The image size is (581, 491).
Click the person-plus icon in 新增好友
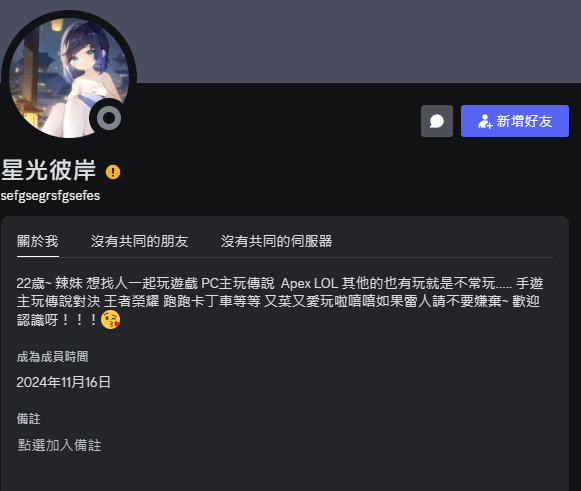(485, 121)
